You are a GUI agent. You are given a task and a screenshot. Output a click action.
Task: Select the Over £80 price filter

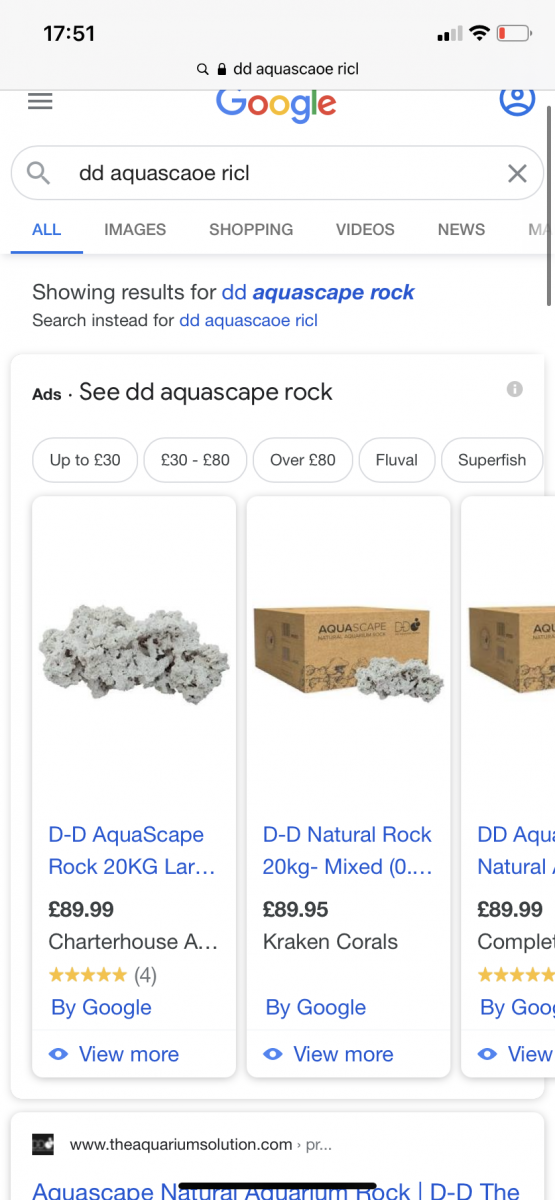303,460
